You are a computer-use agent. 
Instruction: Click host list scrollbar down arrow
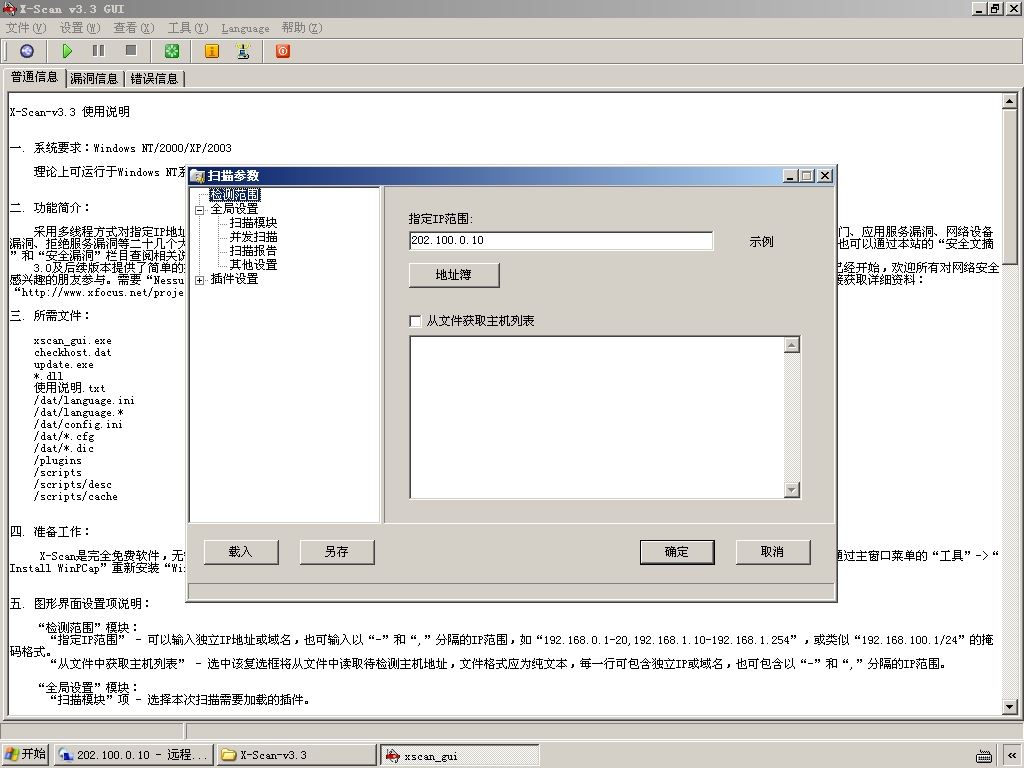(792, 489)
